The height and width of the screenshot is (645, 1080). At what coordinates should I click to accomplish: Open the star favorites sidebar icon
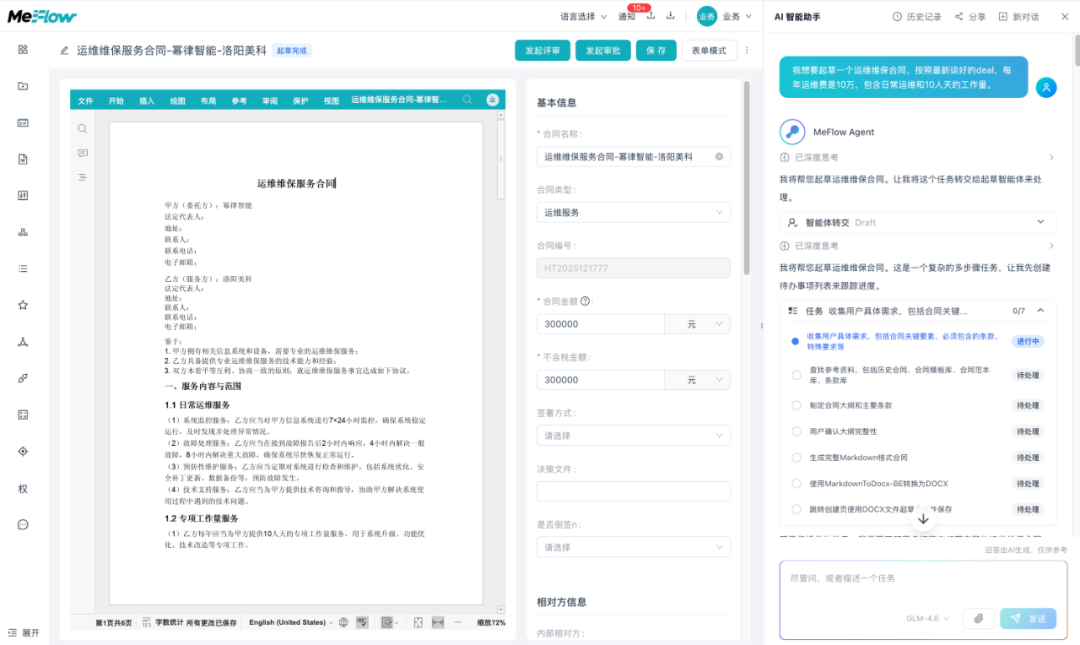[x=23, y=305]
